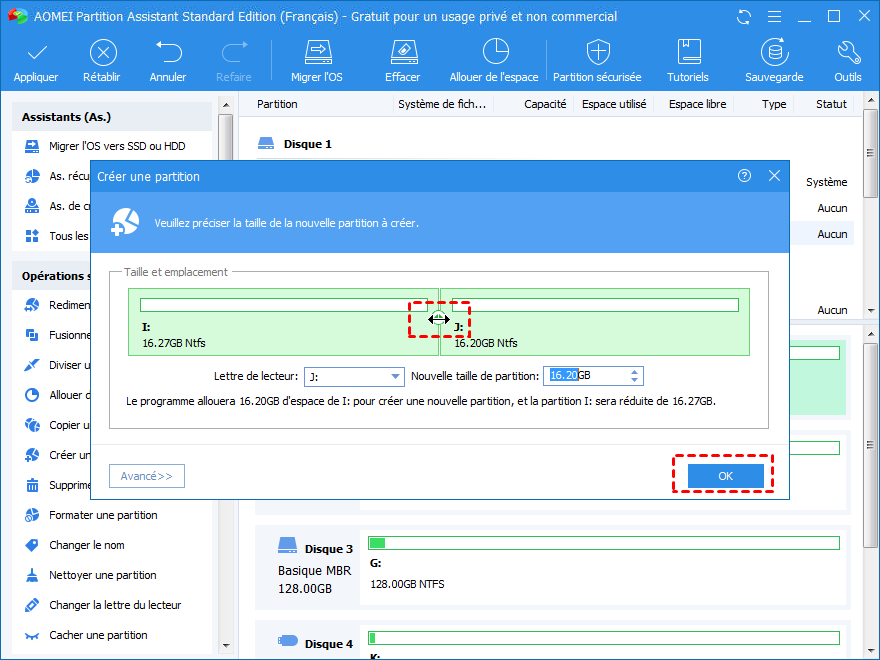Increase partition size with up arrow
The image size is (880, 660).
click(x=634, y=372)
